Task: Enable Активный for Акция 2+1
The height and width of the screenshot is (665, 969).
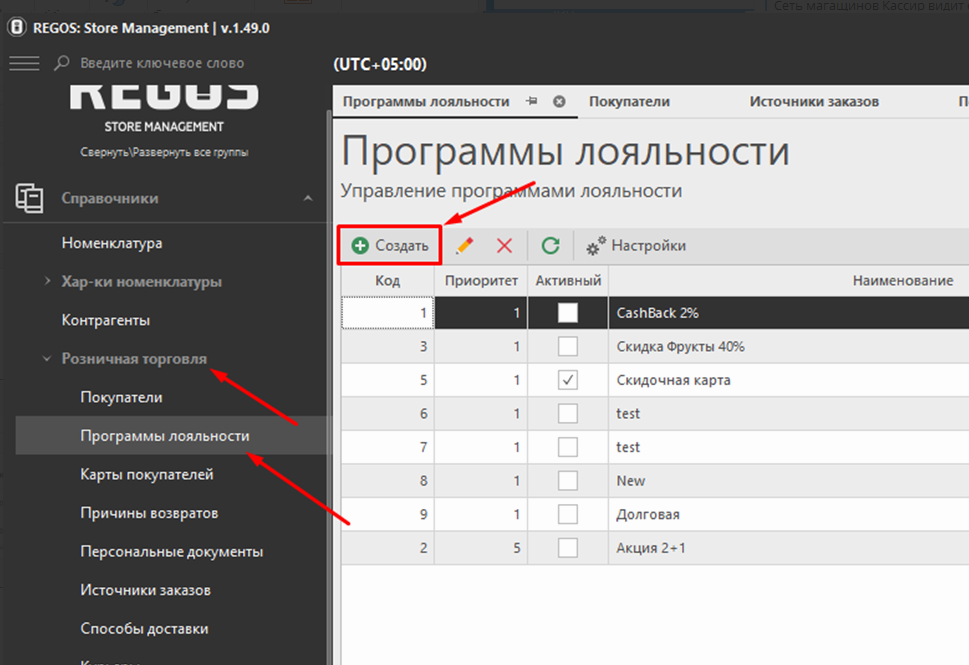Action: (x=568, y=548)
